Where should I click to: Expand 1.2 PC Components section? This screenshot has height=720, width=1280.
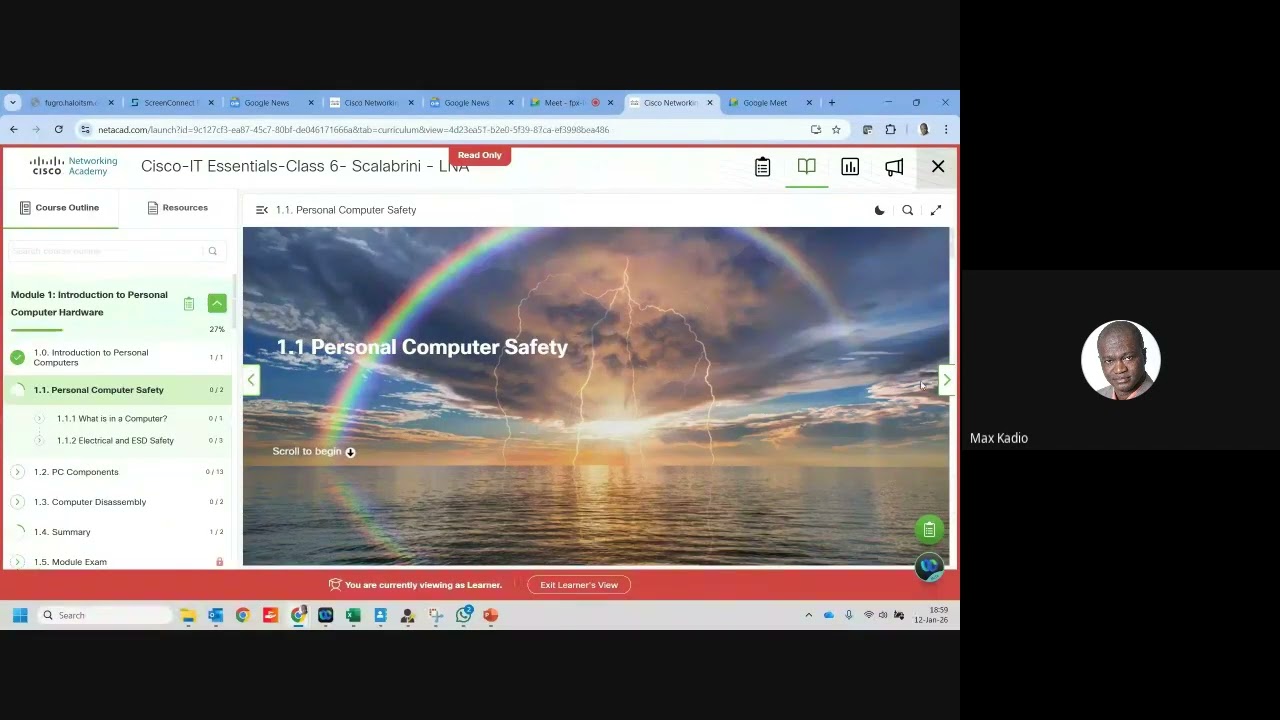[18, 472]
